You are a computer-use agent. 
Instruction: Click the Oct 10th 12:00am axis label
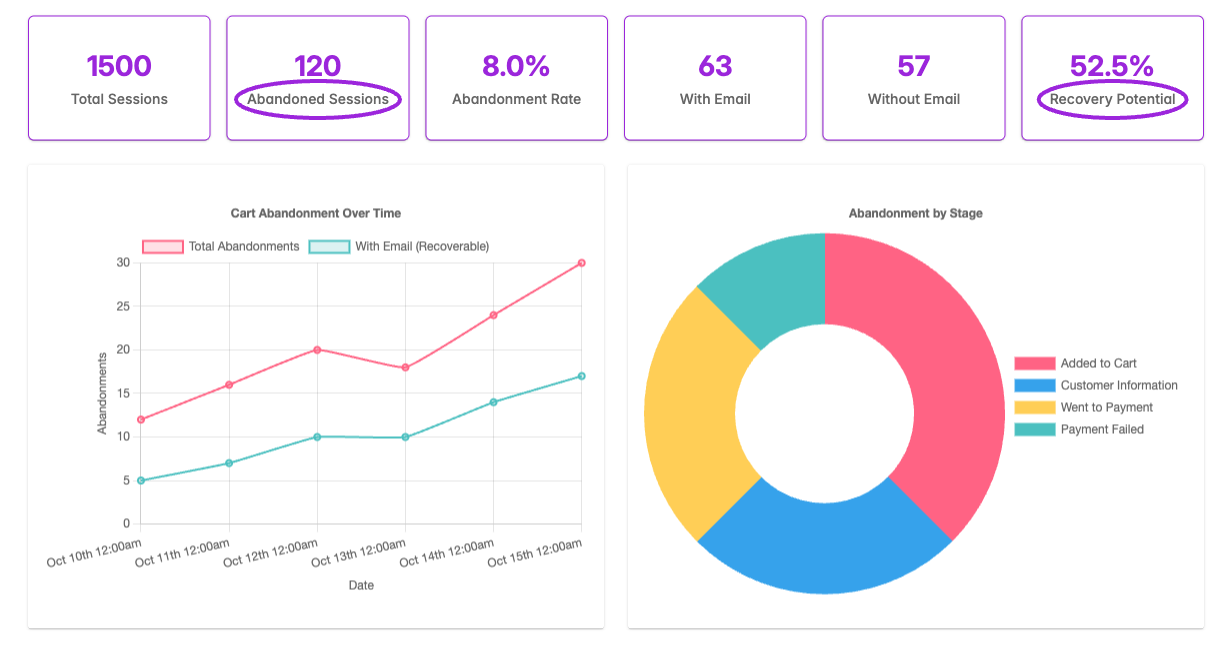click(95, 552)
